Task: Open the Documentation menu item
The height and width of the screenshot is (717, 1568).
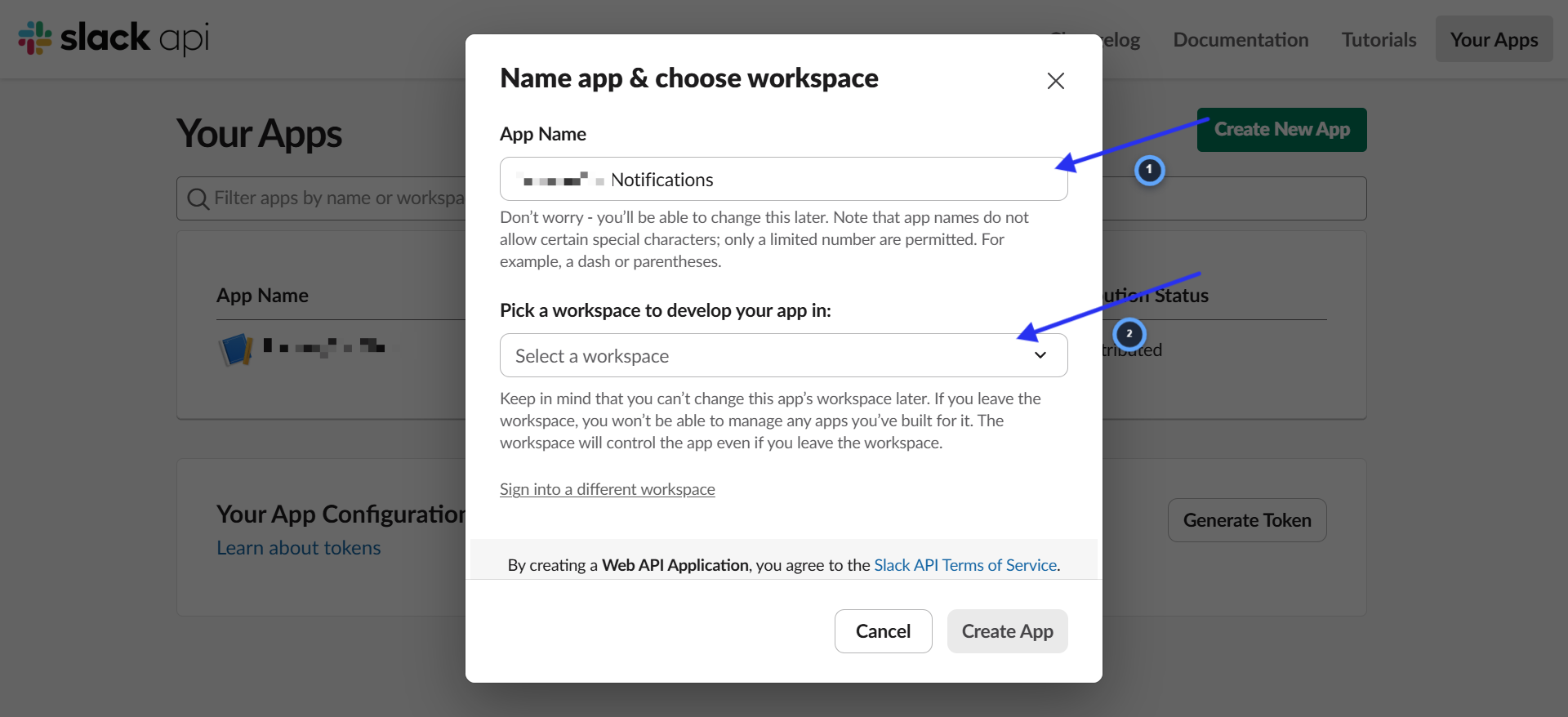Action: [1241, 39]
